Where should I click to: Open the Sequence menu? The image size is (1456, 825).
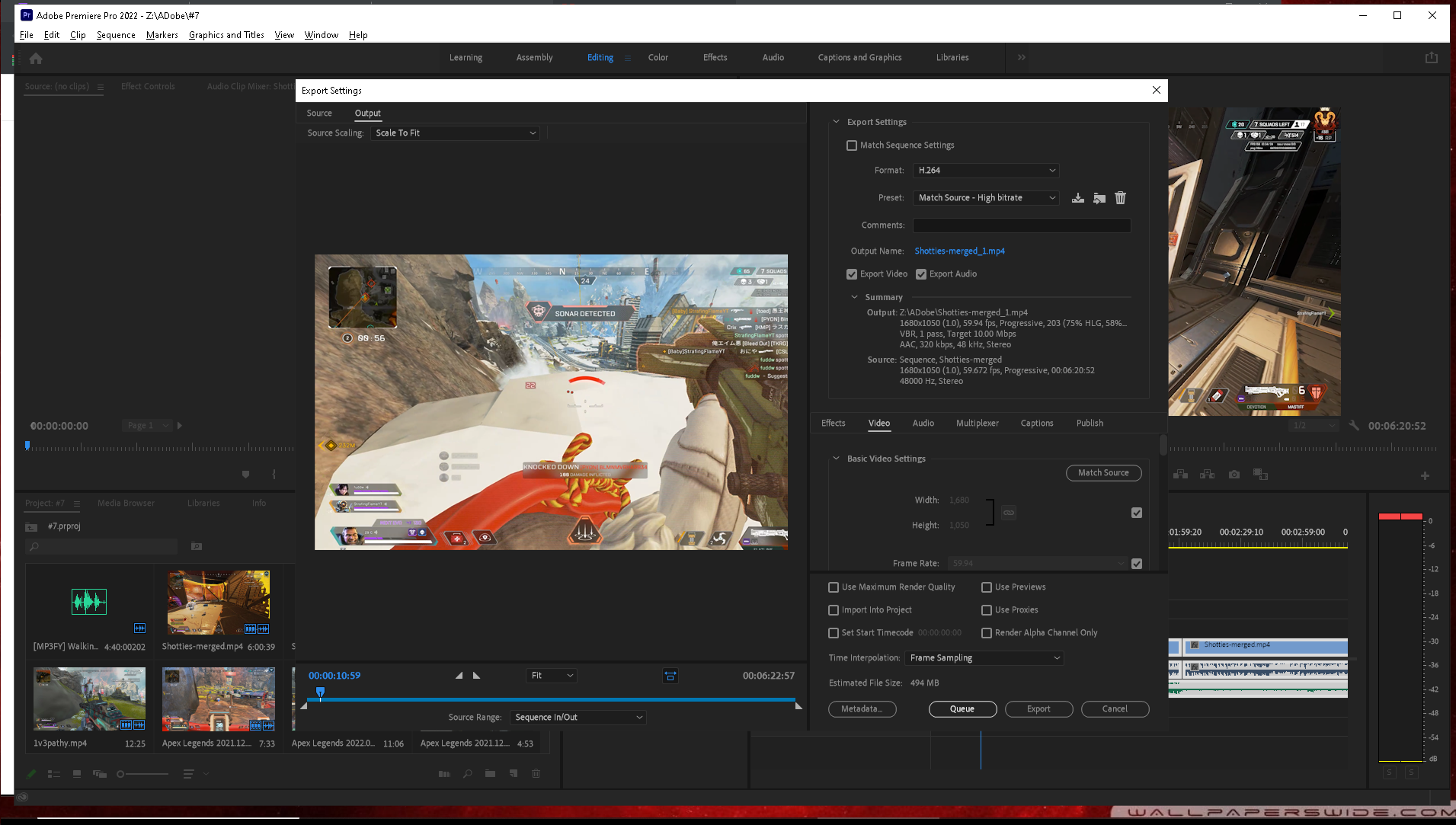[x=116, y=35]
